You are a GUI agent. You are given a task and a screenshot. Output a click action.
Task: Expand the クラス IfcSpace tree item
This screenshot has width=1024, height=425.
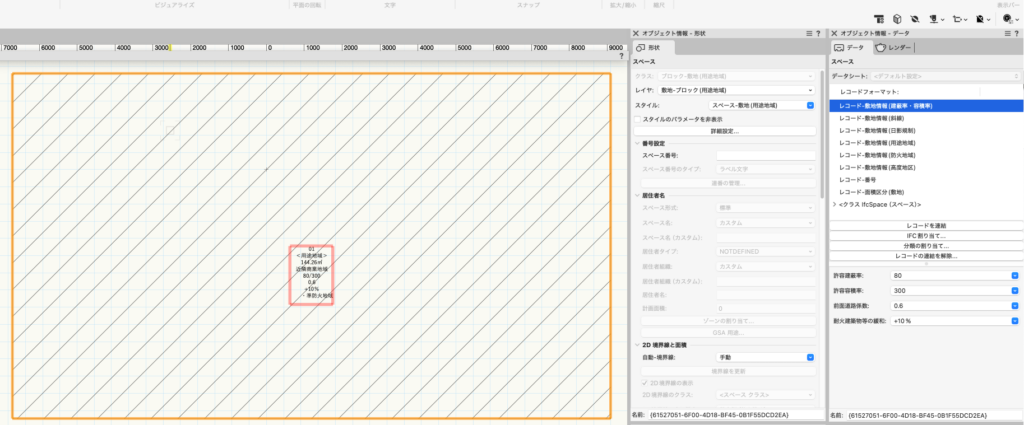[x=835, y=204]
